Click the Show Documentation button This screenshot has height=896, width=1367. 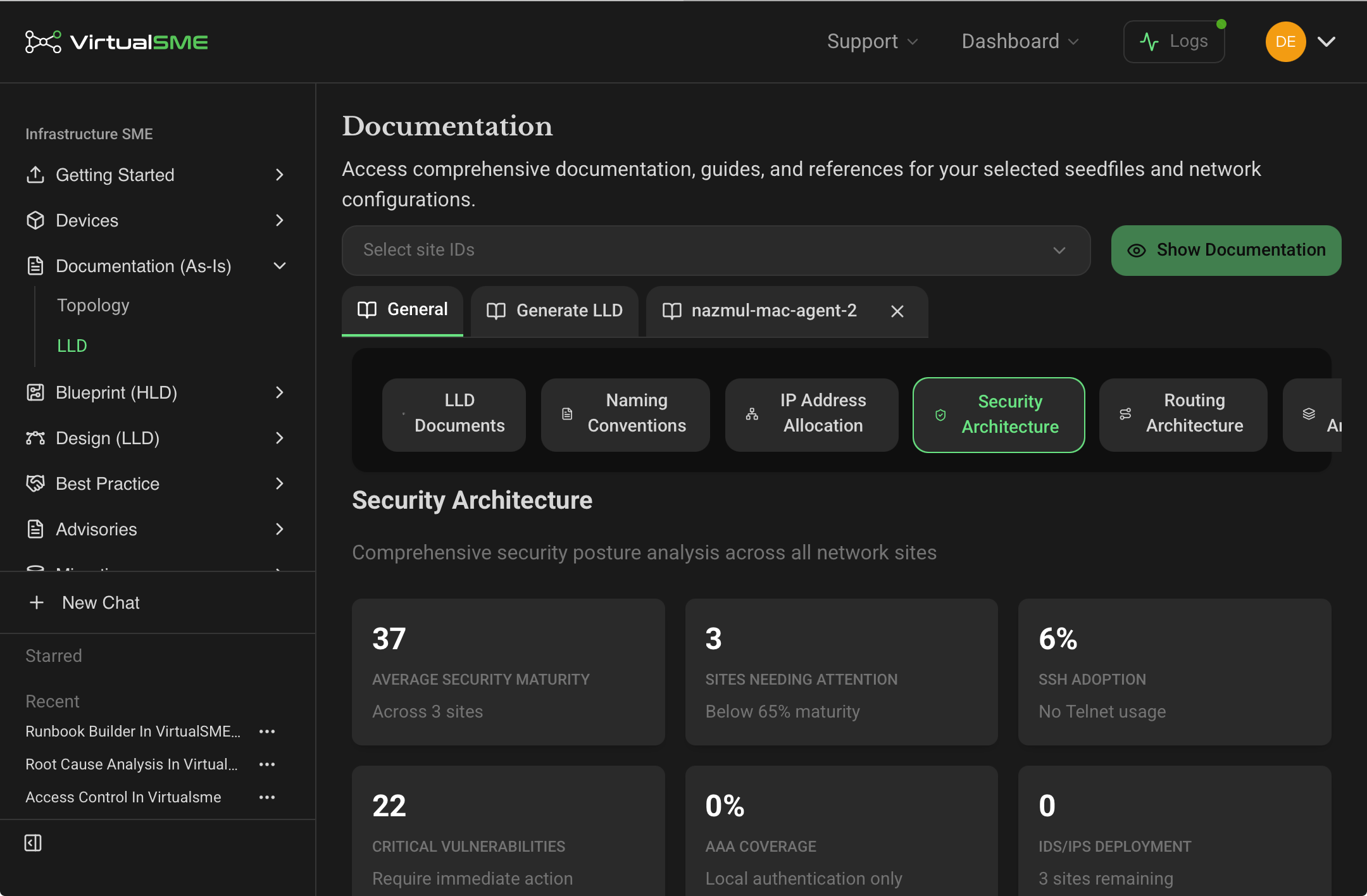tap(1226, 251)
